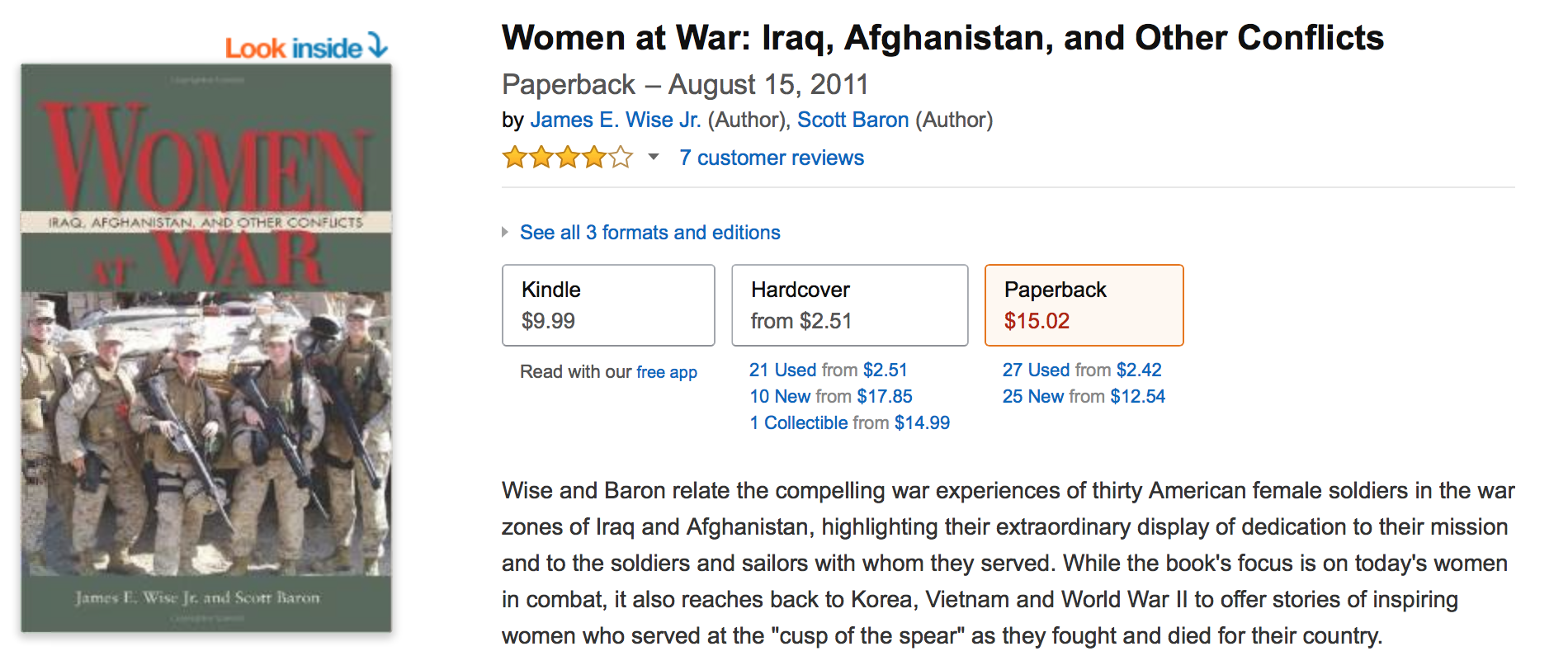View the 7 customer reviews
This screenshot has height=670, width=1568.
[772, 158]
